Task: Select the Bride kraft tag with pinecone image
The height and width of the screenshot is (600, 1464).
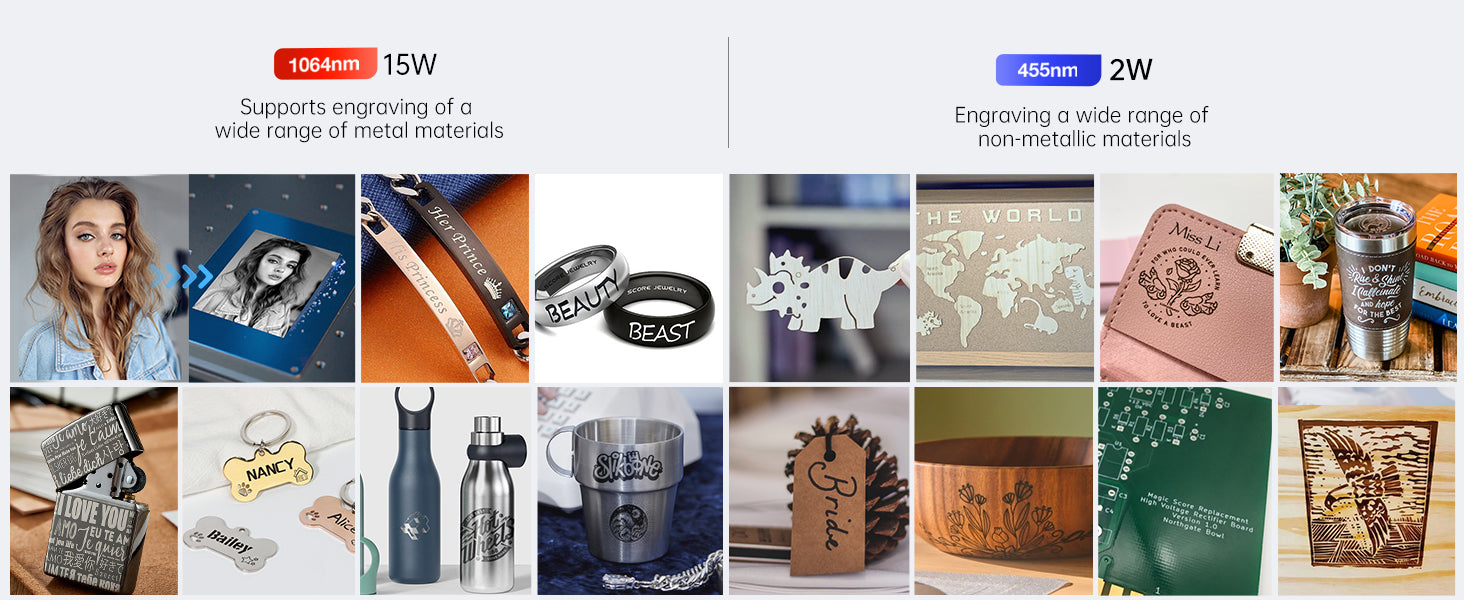Action: pyautogui.click(x=820, y=491)
